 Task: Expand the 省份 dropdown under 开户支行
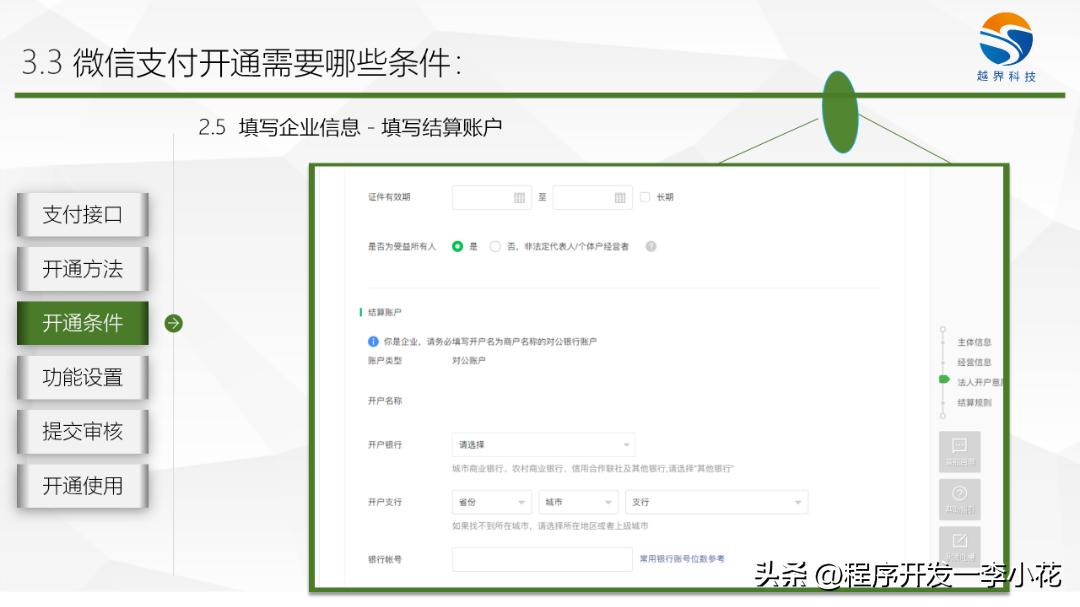click(490, 501)
